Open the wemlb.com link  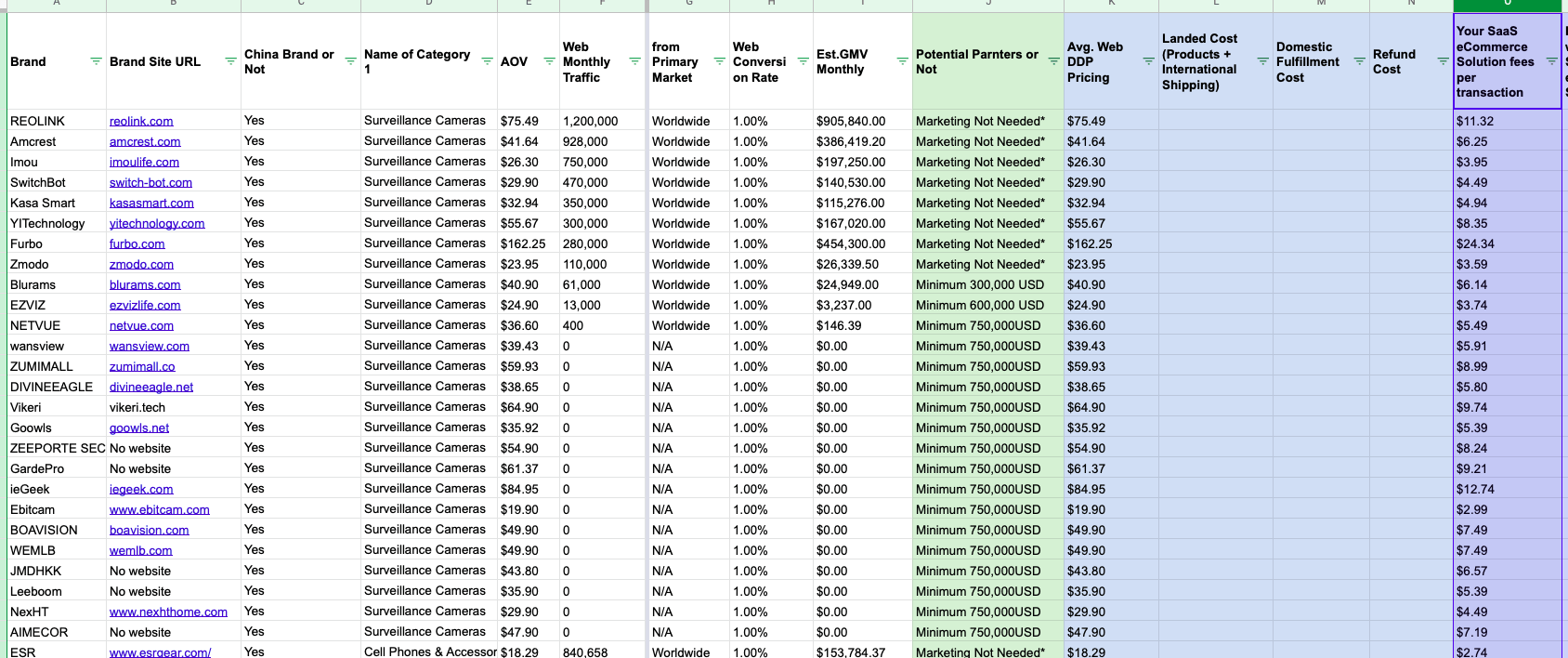coord(140,550)
